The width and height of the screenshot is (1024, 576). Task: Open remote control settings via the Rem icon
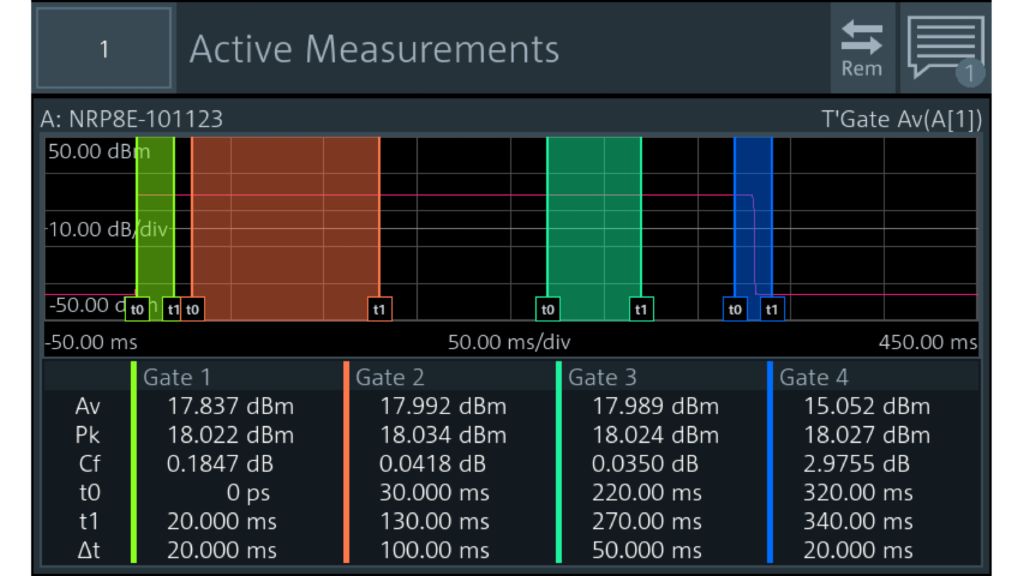pyautogui.click(x=861, y=44)
